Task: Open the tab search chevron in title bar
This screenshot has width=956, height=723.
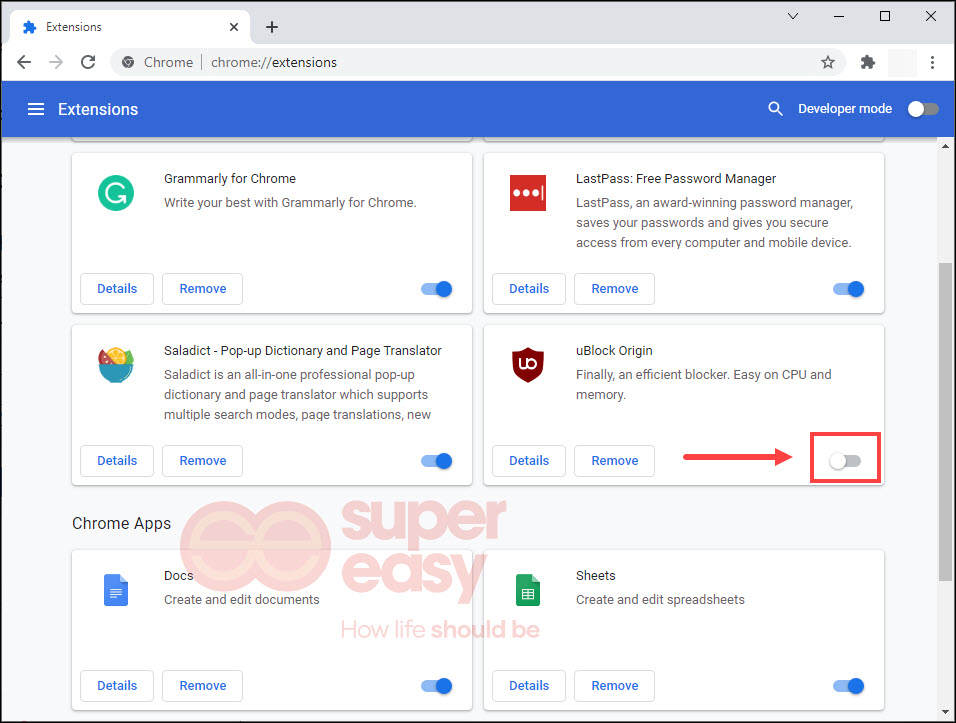Action: pyautogui.click(x=793, y=16)
